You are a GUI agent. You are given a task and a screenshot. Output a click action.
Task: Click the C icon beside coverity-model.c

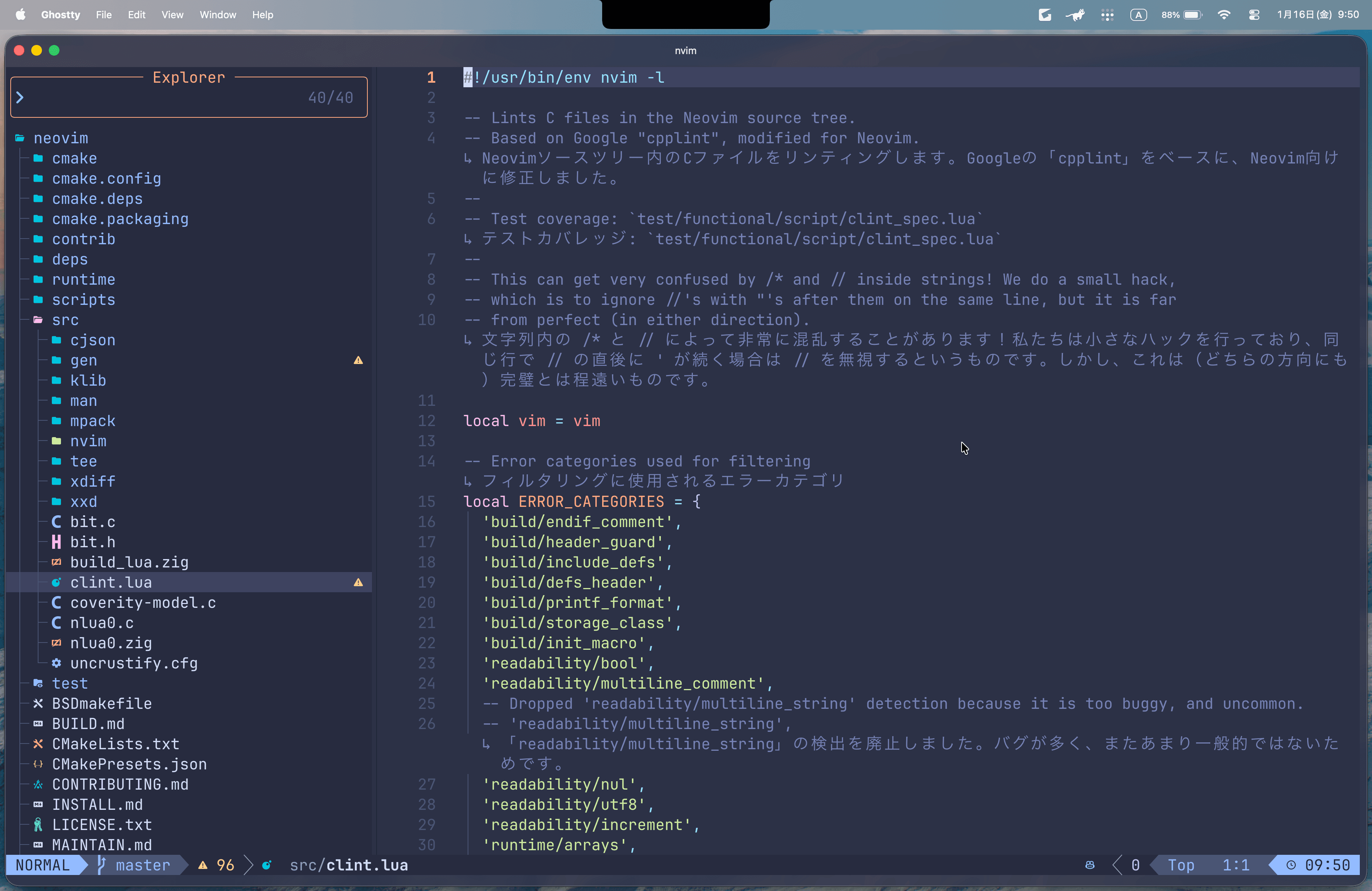click(56, 602)
